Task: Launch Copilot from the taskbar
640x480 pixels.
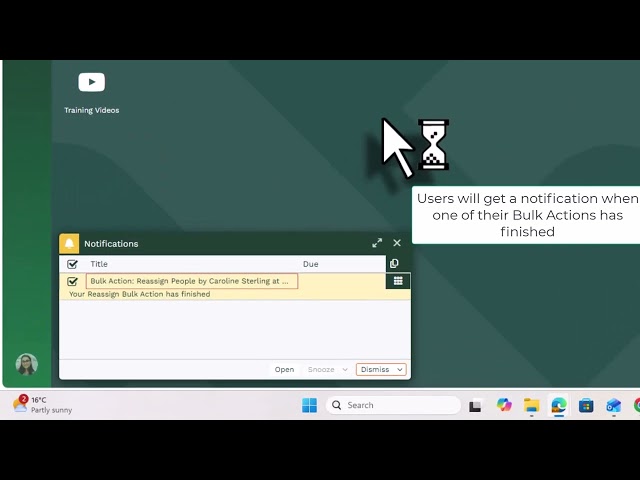Action: tap(504, 405)
